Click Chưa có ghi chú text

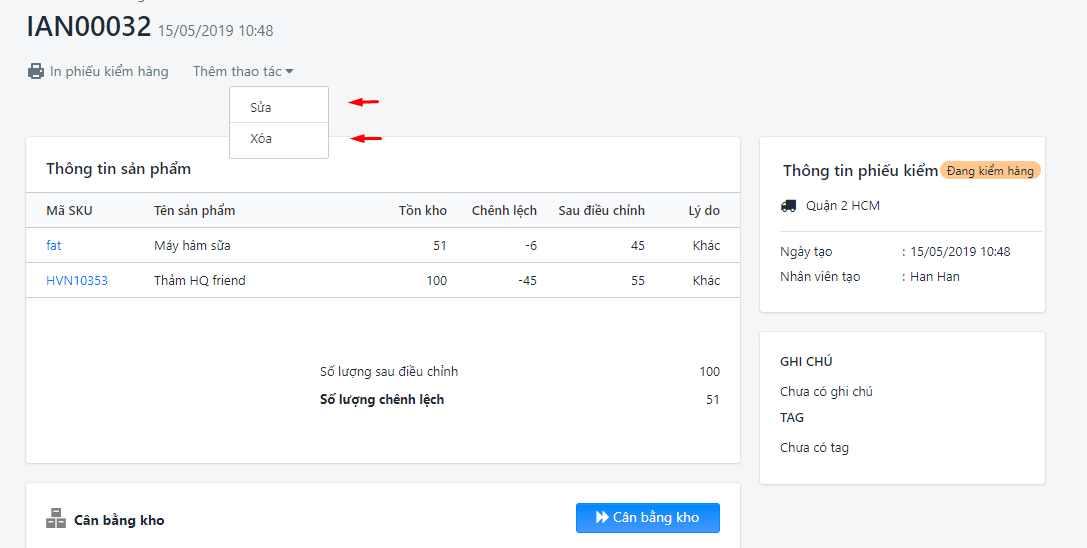[x=826, y=392]
